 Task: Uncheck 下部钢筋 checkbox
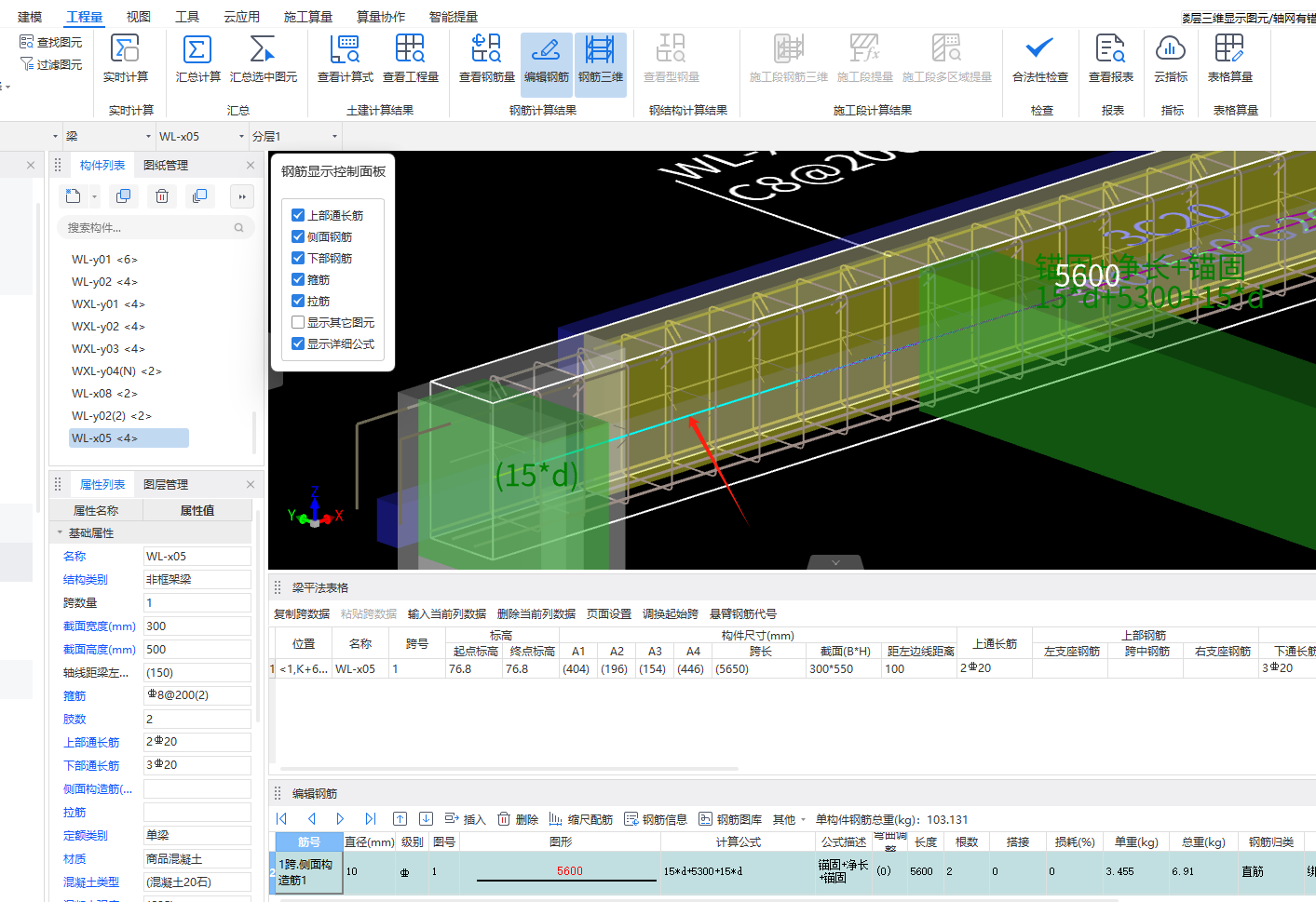pyautogui.click(x=298, y=258)
